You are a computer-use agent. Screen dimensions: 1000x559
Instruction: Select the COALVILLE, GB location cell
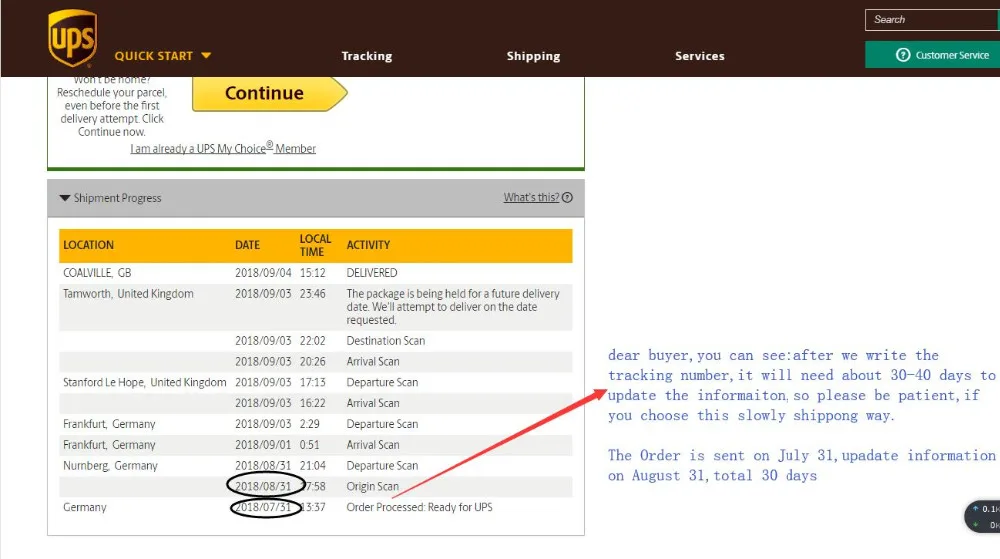coord(97,273)
